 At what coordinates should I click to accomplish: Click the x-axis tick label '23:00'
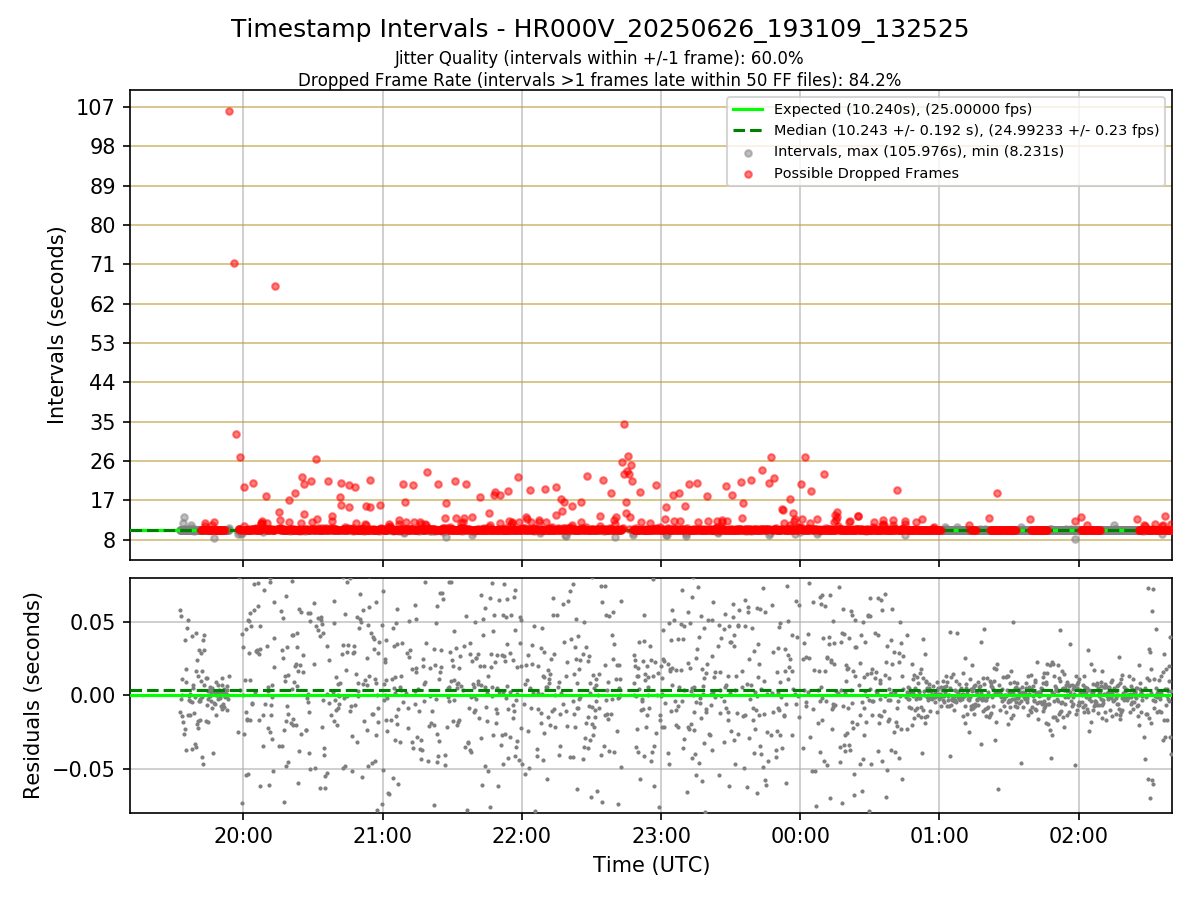tap(661, 835)
